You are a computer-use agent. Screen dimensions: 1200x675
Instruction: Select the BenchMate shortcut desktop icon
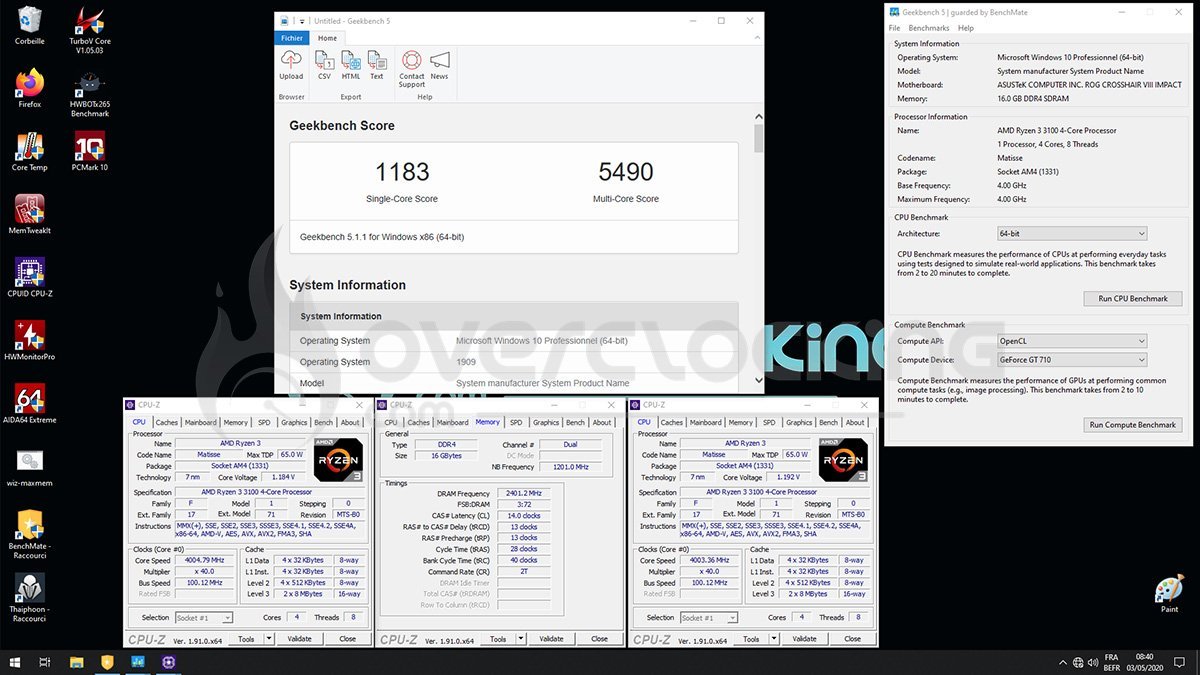30,535
